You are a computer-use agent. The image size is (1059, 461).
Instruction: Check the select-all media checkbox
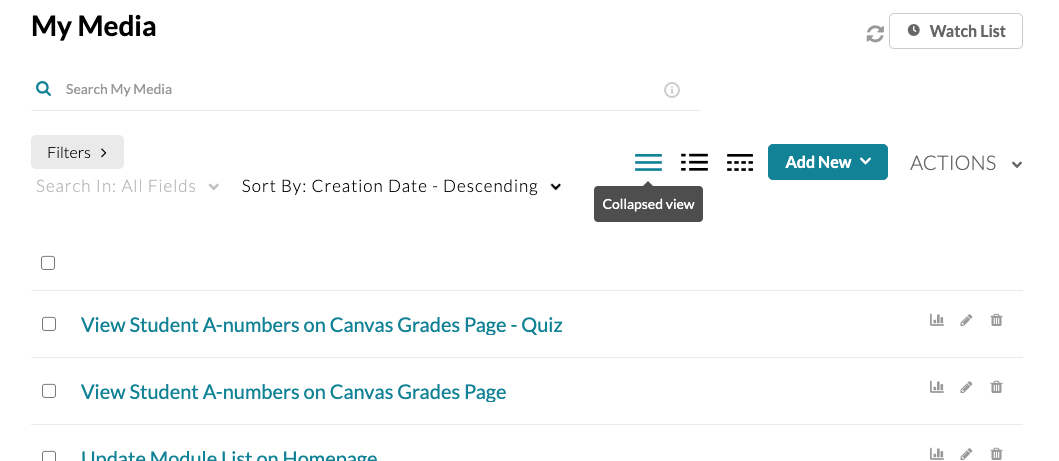(x=48, y=263)
